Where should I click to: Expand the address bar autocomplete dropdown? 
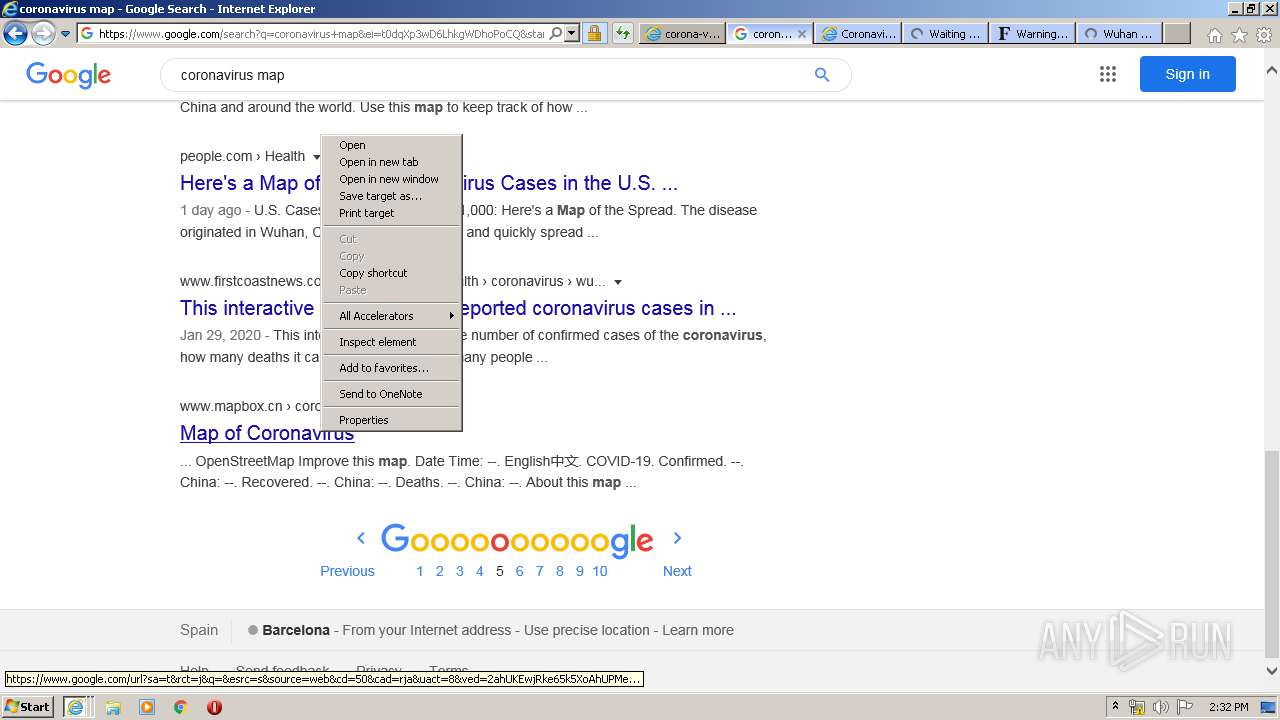[572, 33]
